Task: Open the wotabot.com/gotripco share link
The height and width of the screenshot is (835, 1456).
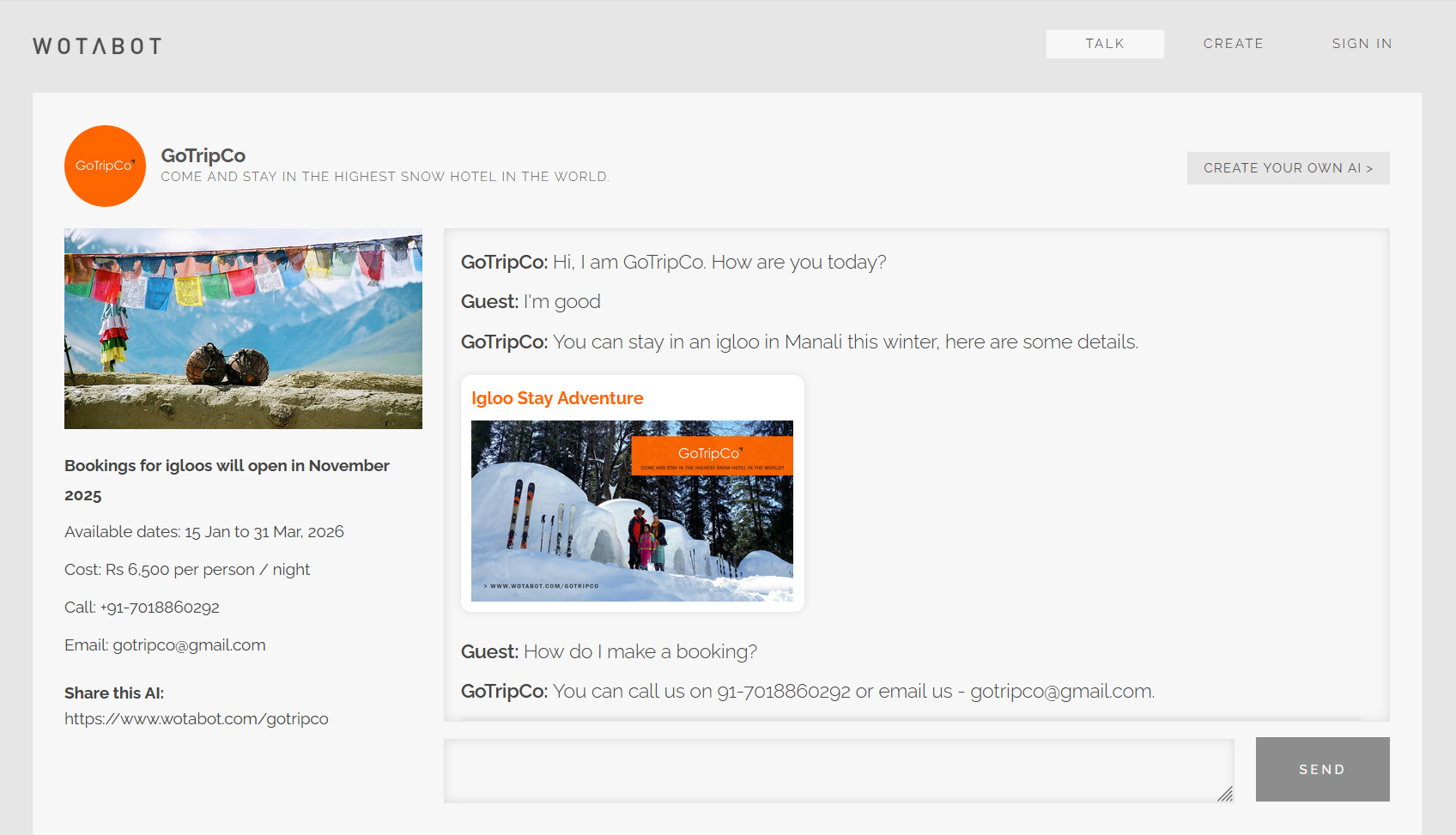Action: (197, 719)
